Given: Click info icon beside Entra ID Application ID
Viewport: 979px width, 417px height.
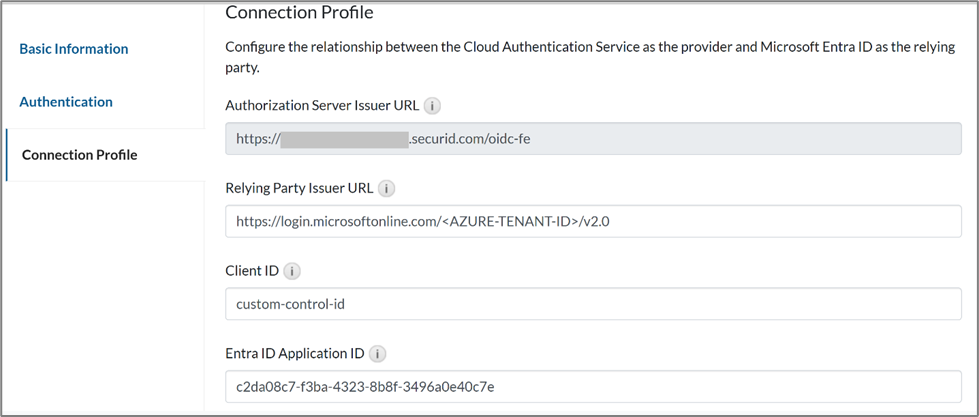Looking at the screenshot, I should tap(378, 354).
